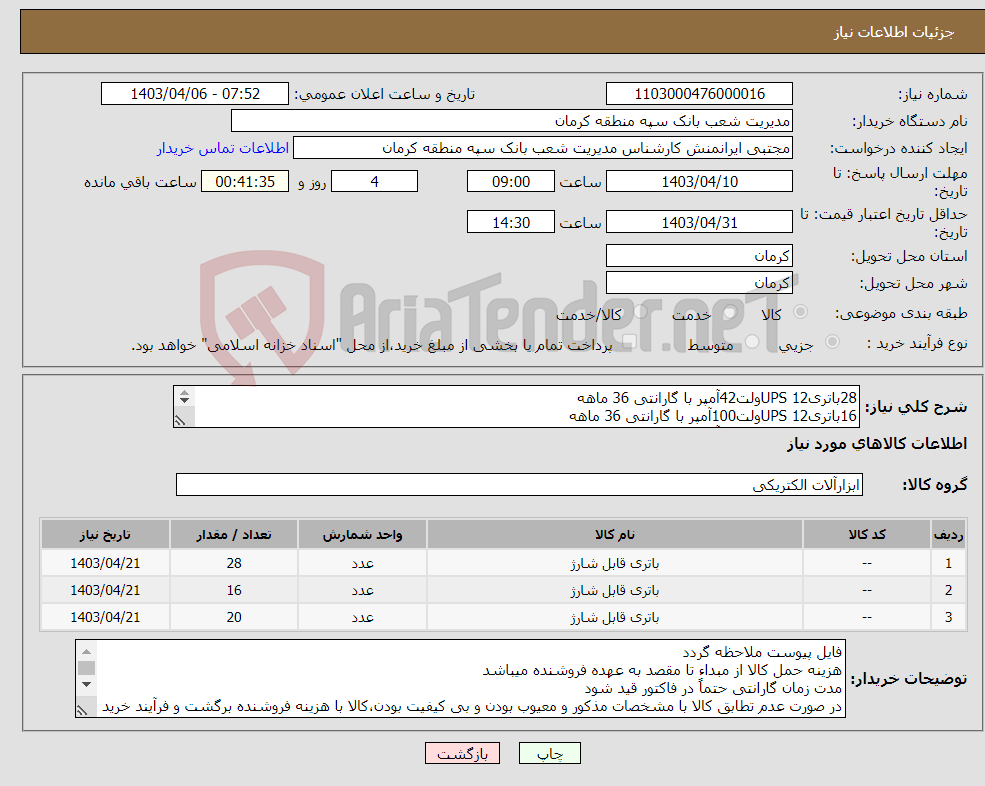Click delivery city field کرمان

coord(699,283)
